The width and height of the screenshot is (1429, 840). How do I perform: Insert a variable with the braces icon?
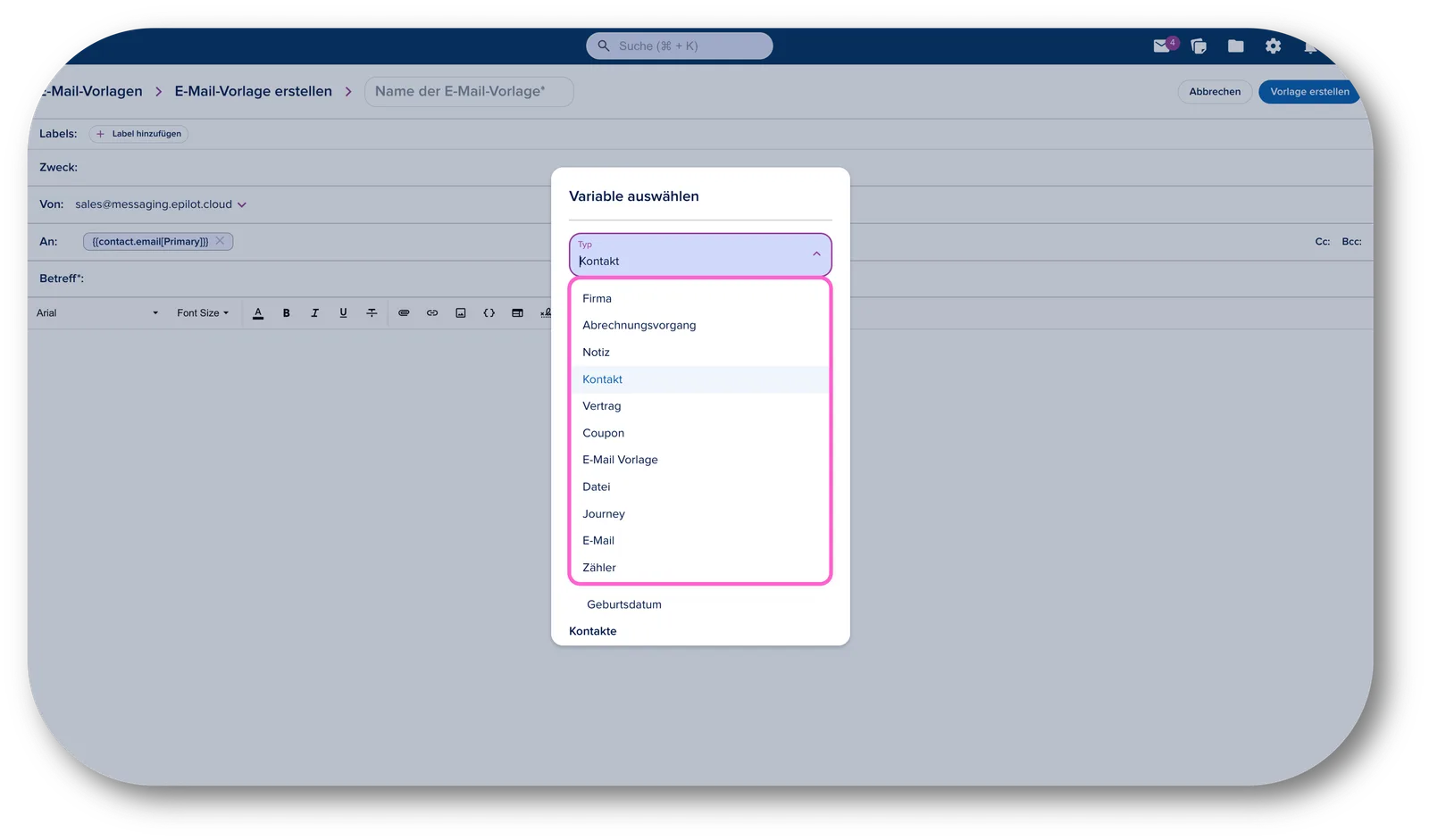coord(489,313)
